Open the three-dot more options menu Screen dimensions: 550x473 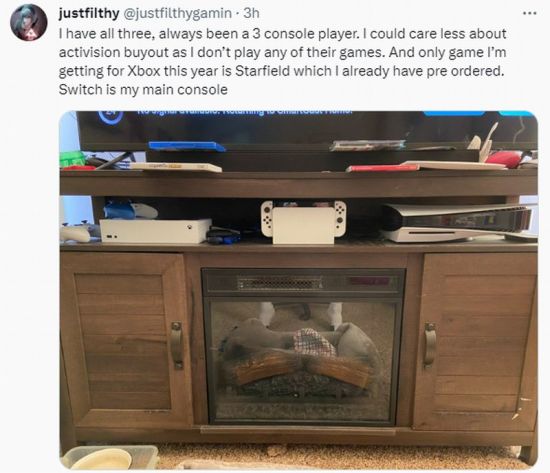pyautogui.click(x=530, y=13)
